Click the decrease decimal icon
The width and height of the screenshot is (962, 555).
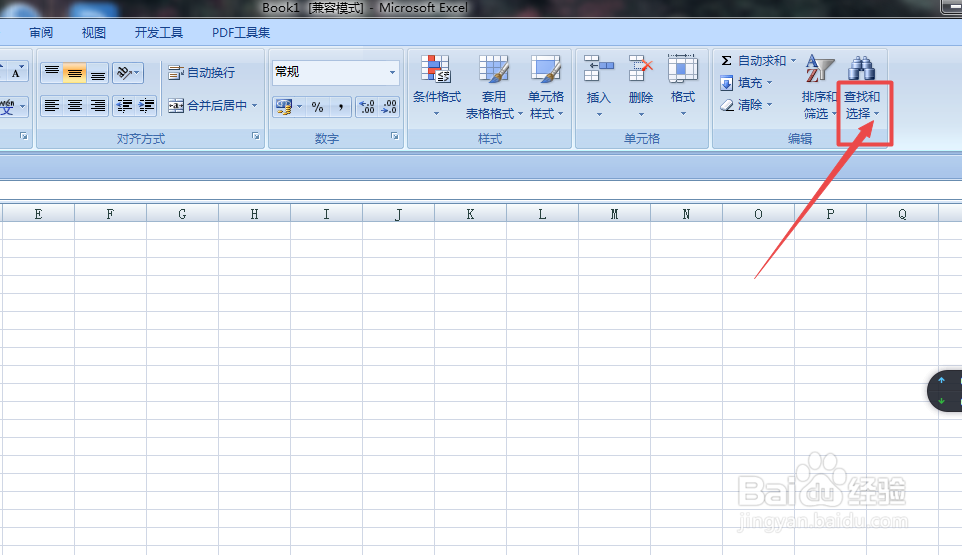(x=389, y=107)
